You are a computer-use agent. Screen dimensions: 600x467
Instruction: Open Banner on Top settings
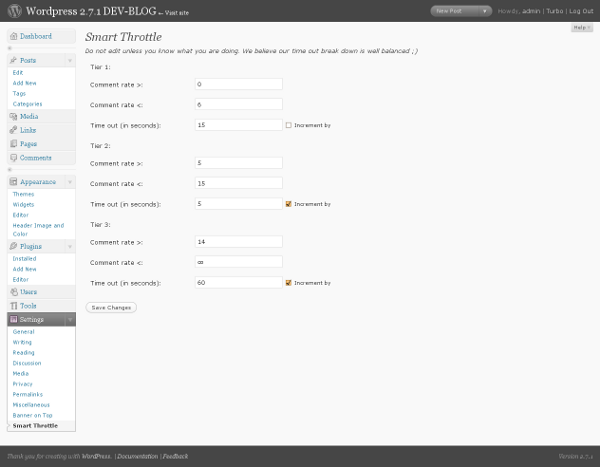point(32,415)
